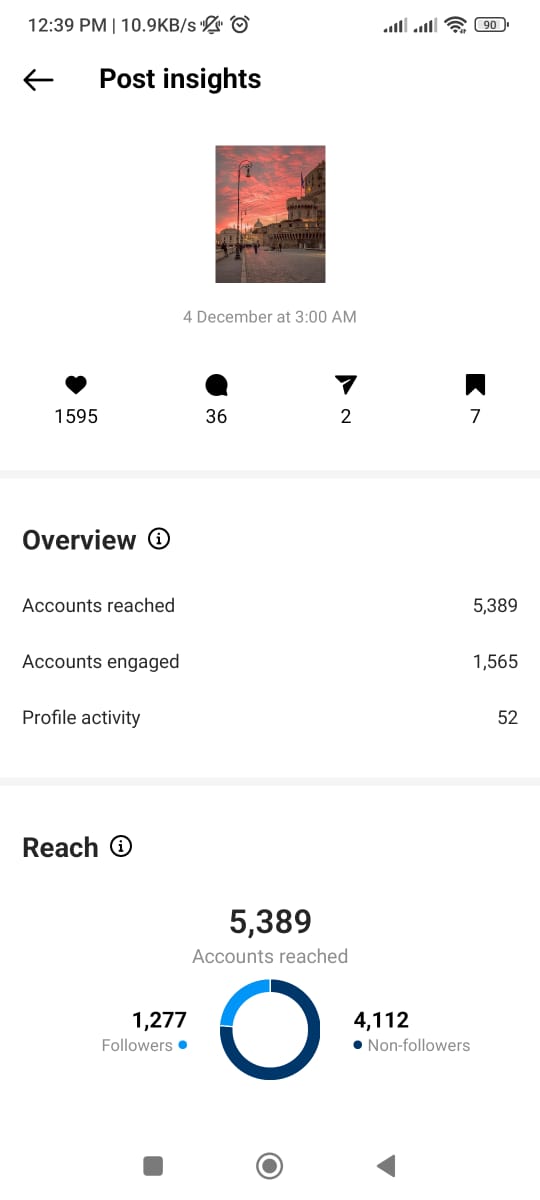Tap the Followers light blue dot
The height and width of the screenshot is (1200, 540).
tap(183, 1045)
